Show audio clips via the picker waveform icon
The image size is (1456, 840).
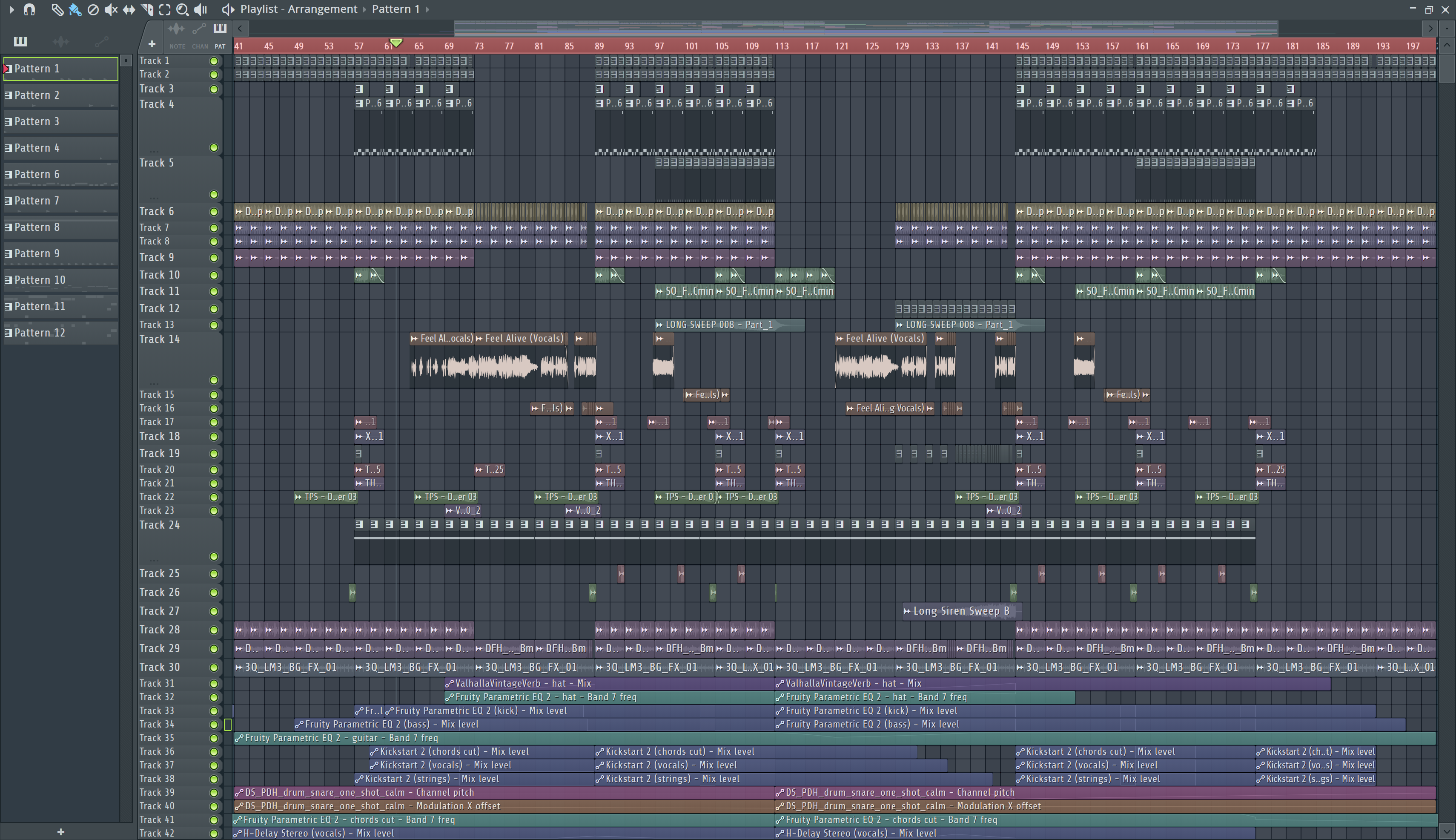click(x=60, y=41)
